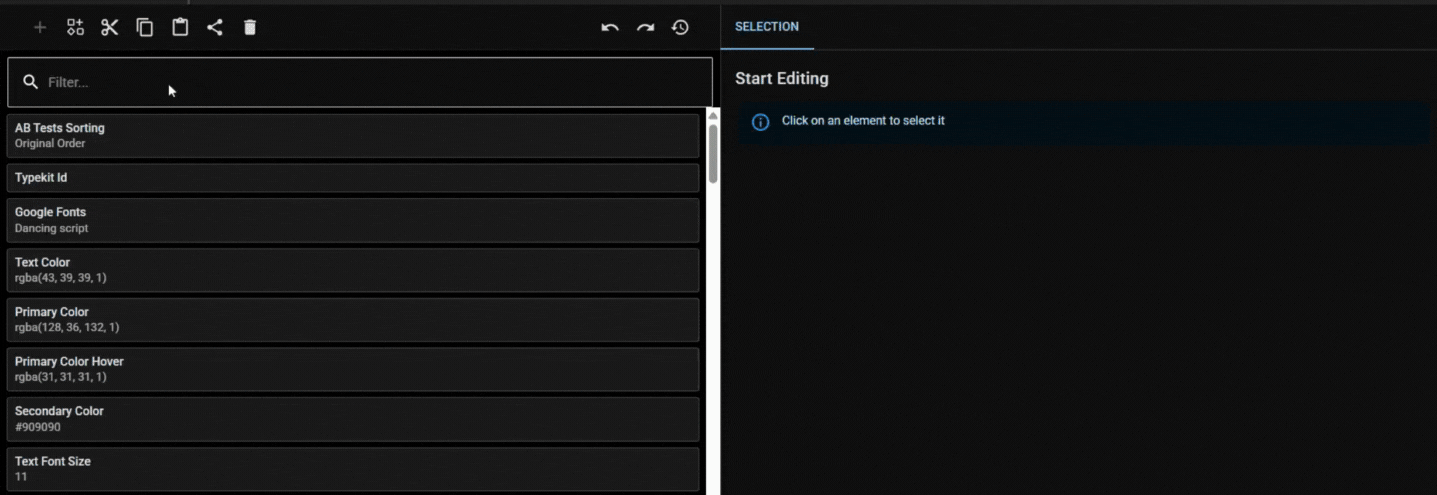Click the share icon
This screenshot has width=1437, height=495.
215,27
